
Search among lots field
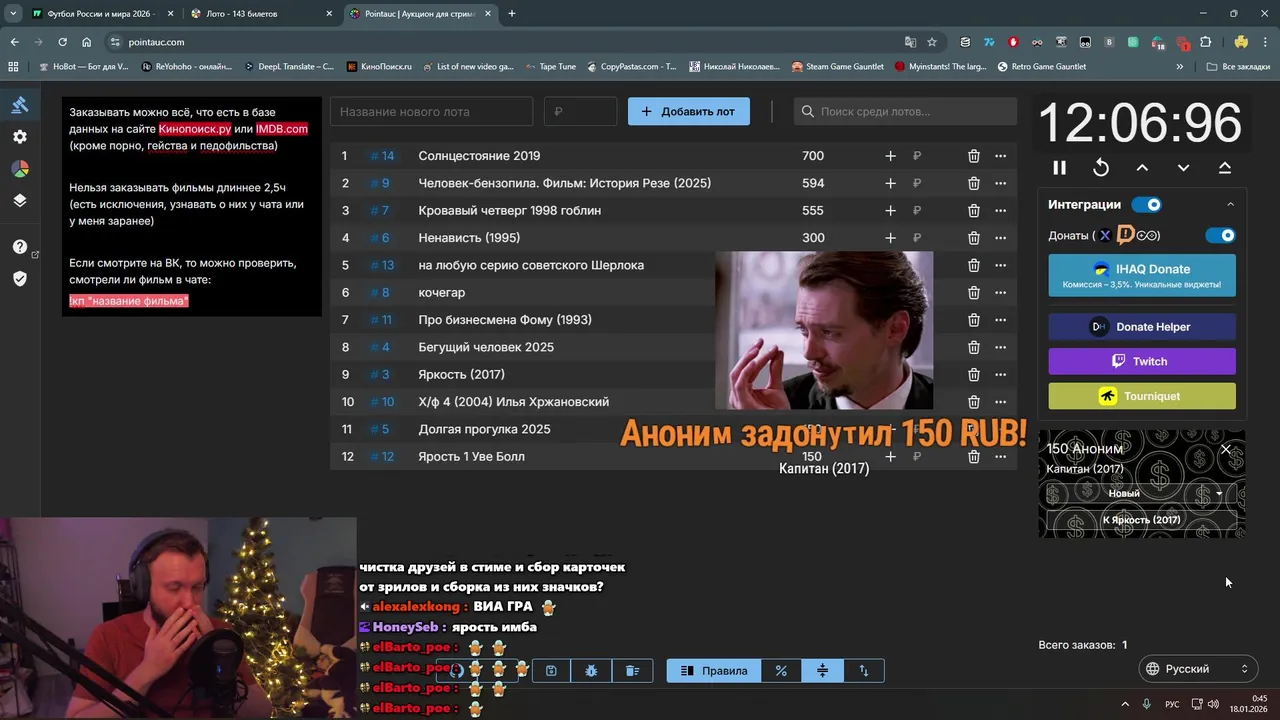coord(905,111)
